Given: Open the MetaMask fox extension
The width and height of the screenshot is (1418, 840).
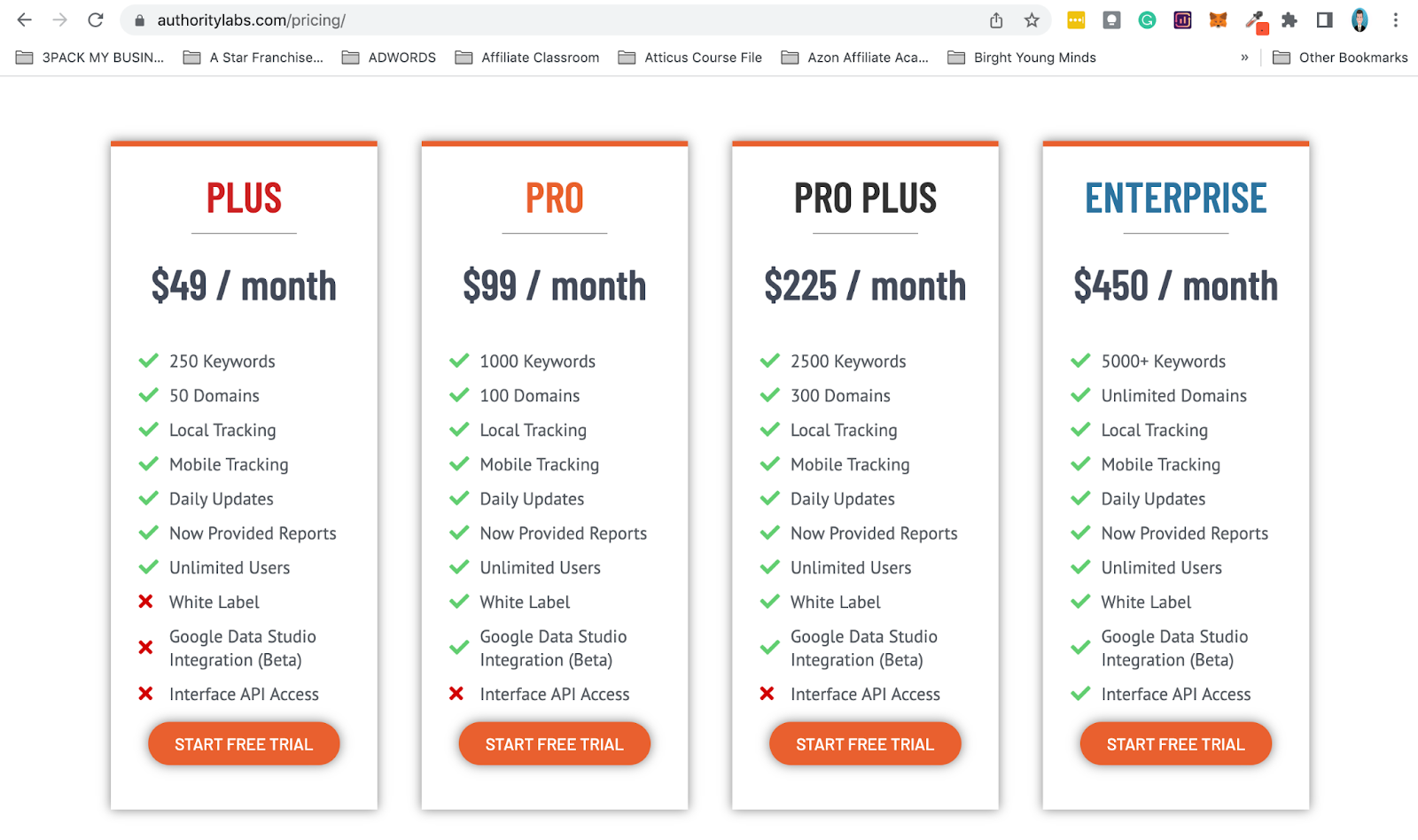Looking at the screenshot, I should [x=1219, y=19].
